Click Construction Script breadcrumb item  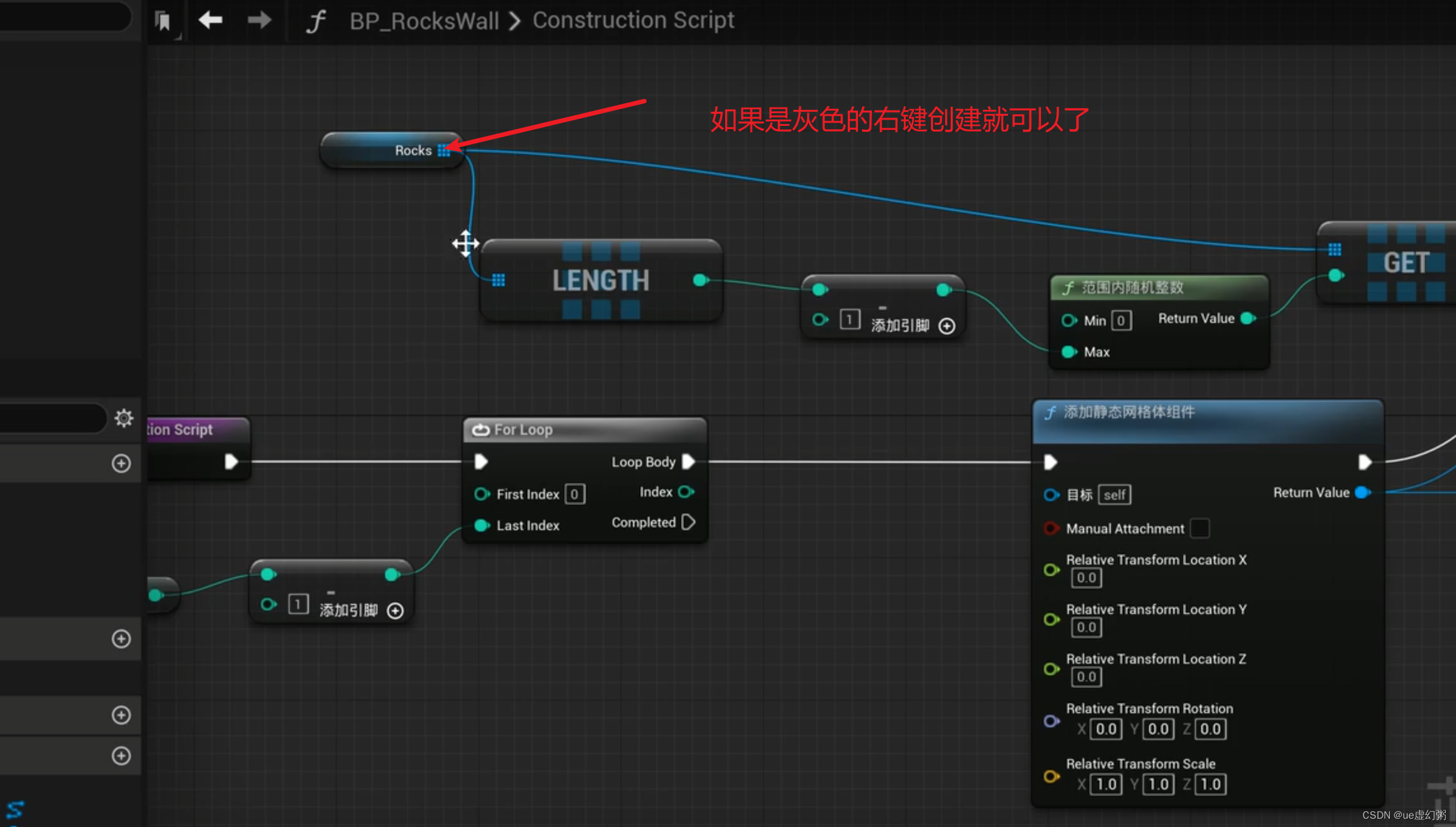pyautogui.click(x=633, y=20)
